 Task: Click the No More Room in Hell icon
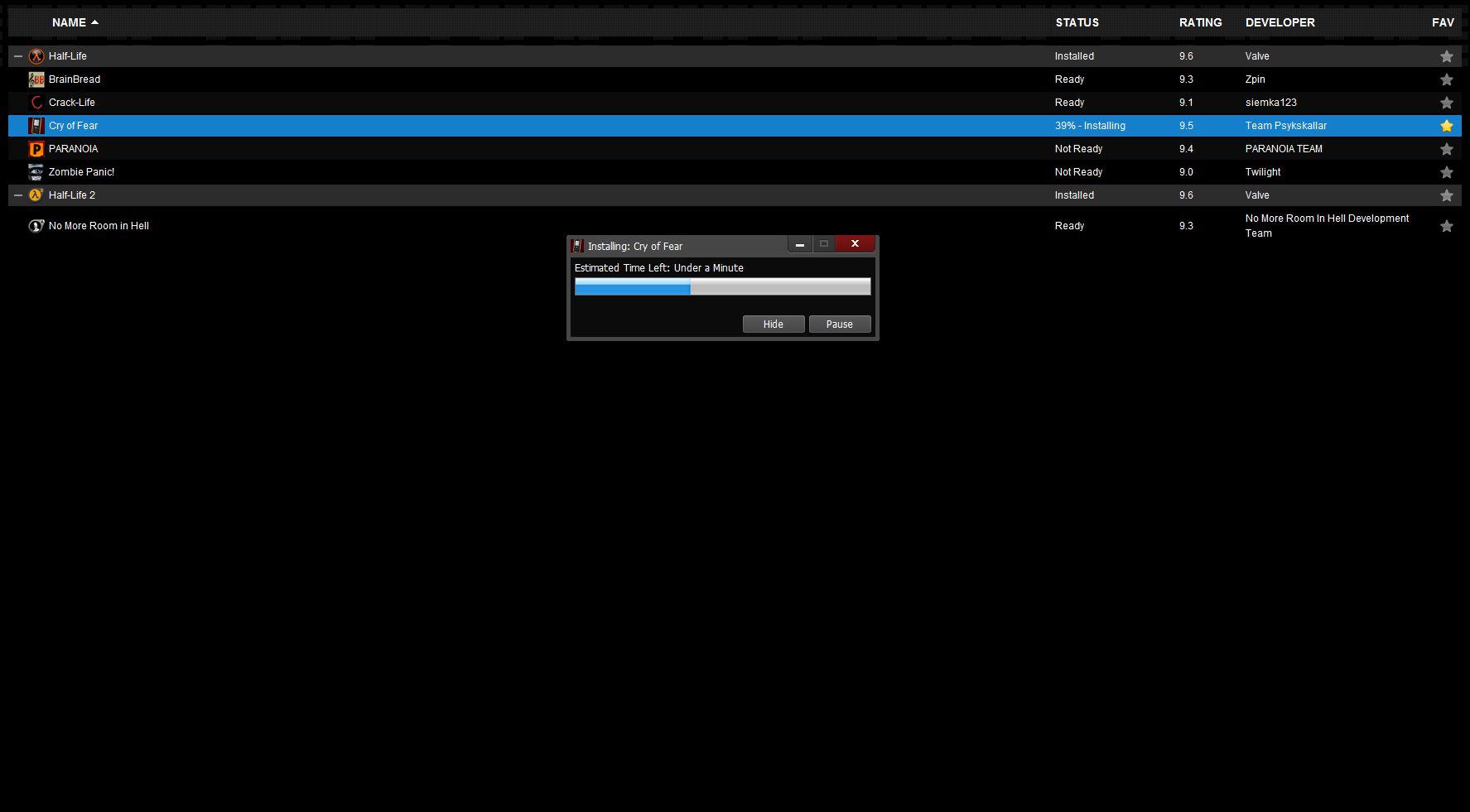[x=36, y=226]
